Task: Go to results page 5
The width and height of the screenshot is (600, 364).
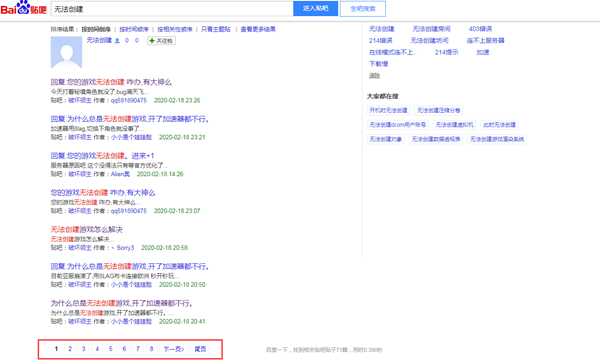Action: pos(111,349)
